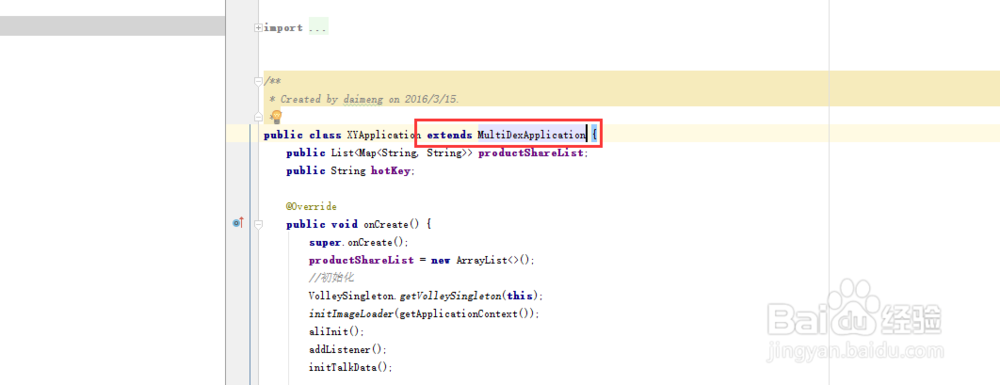Click the super.onCreate() call

click(x=358, y=242)
